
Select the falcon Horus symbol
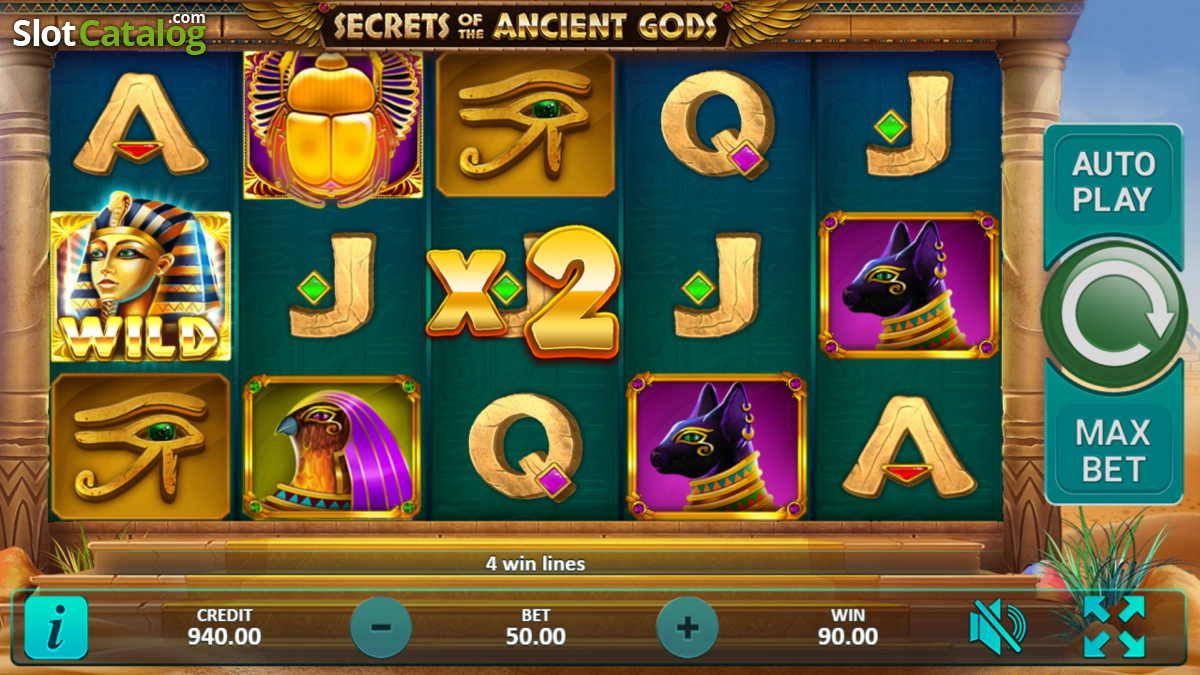[x=332, y=445]
